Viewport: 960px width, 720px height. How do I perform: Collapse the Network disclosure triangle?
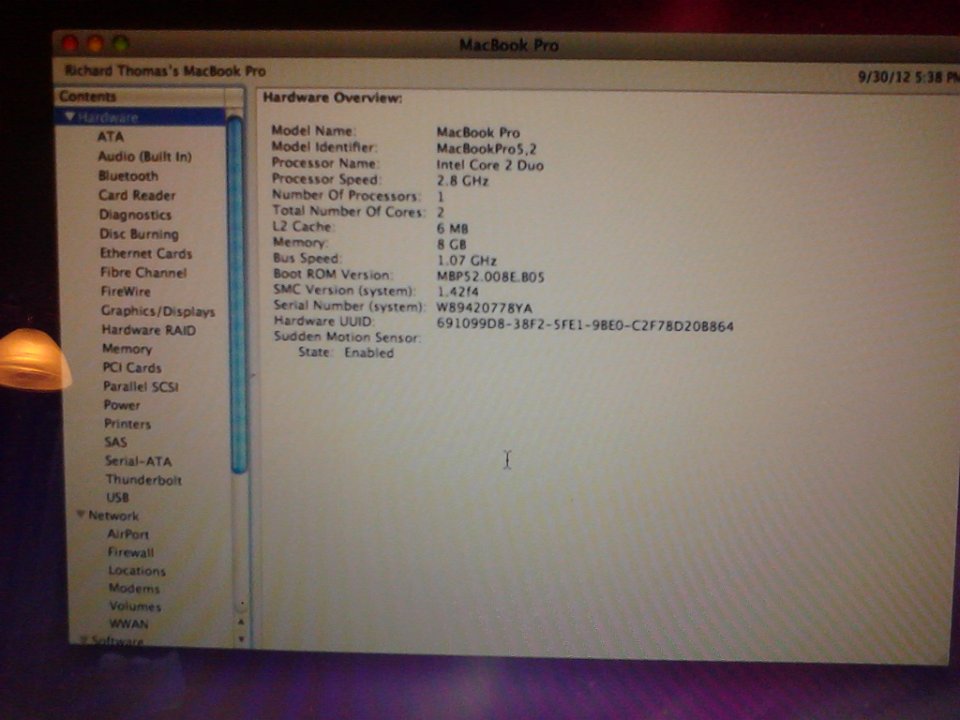point(80,515)
